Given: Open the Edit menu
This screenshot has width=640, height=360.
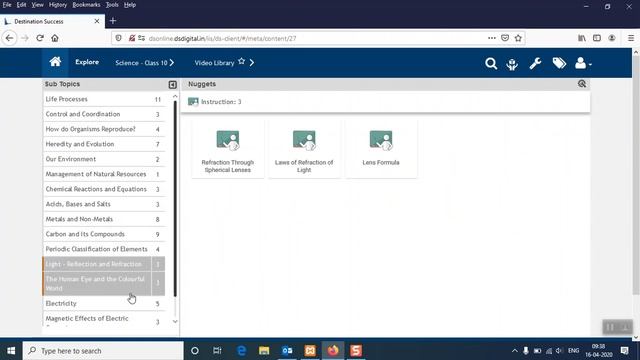Looking at the screenshot, I should click(x=21, y=5).
